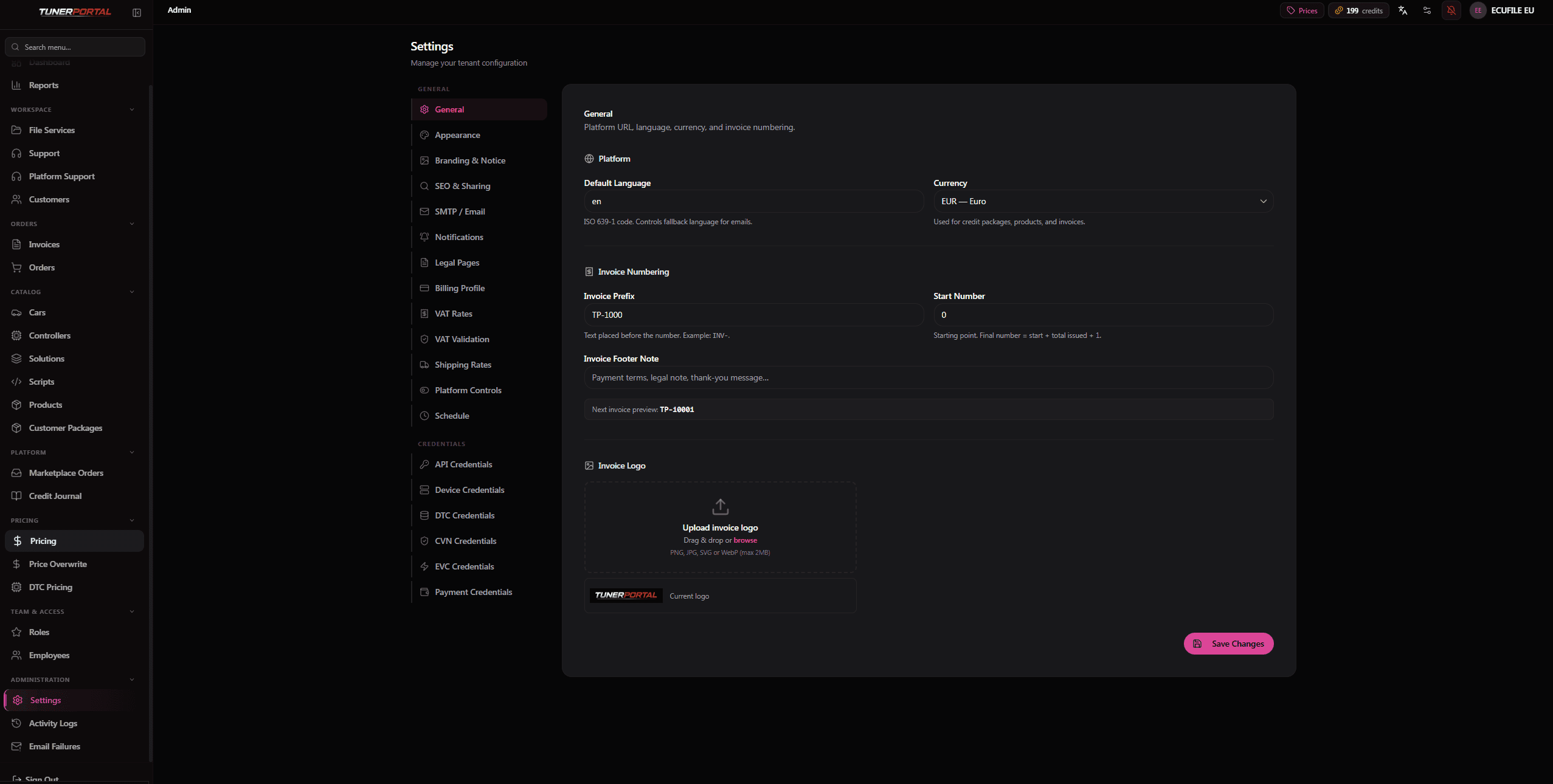
Task: Open the SEO & Sharing tab
Action: point(479,186)
